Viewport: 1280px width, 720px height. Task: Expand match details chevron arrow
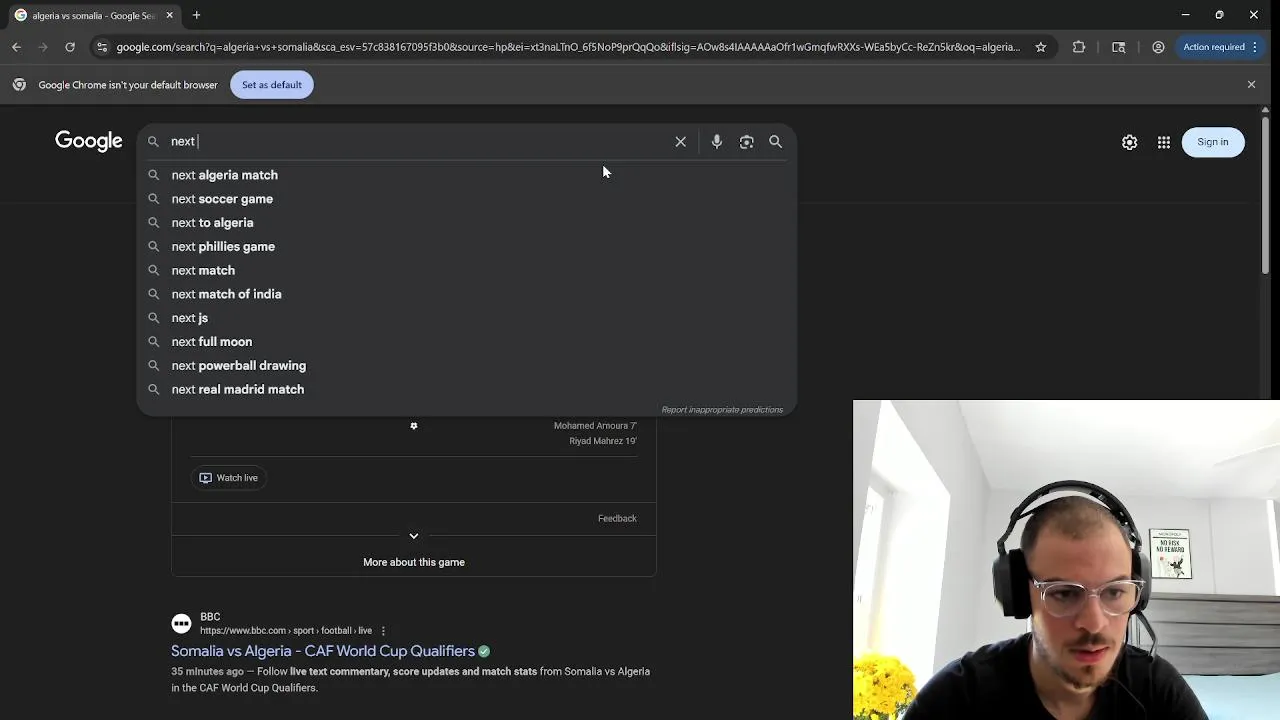[414, 537]
